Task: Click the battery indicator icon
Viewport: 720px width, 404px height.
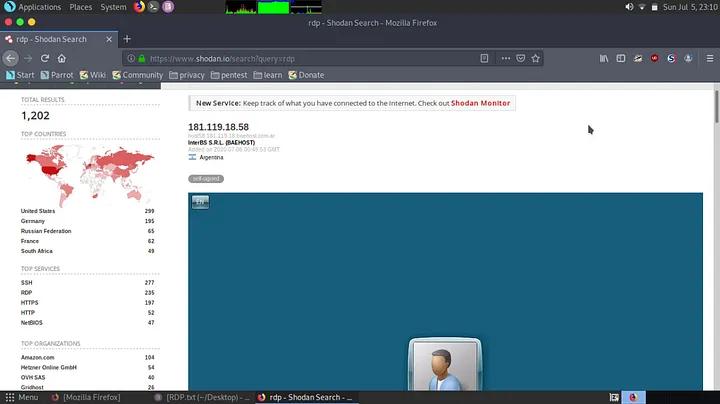Action: (x=654, y=7)
